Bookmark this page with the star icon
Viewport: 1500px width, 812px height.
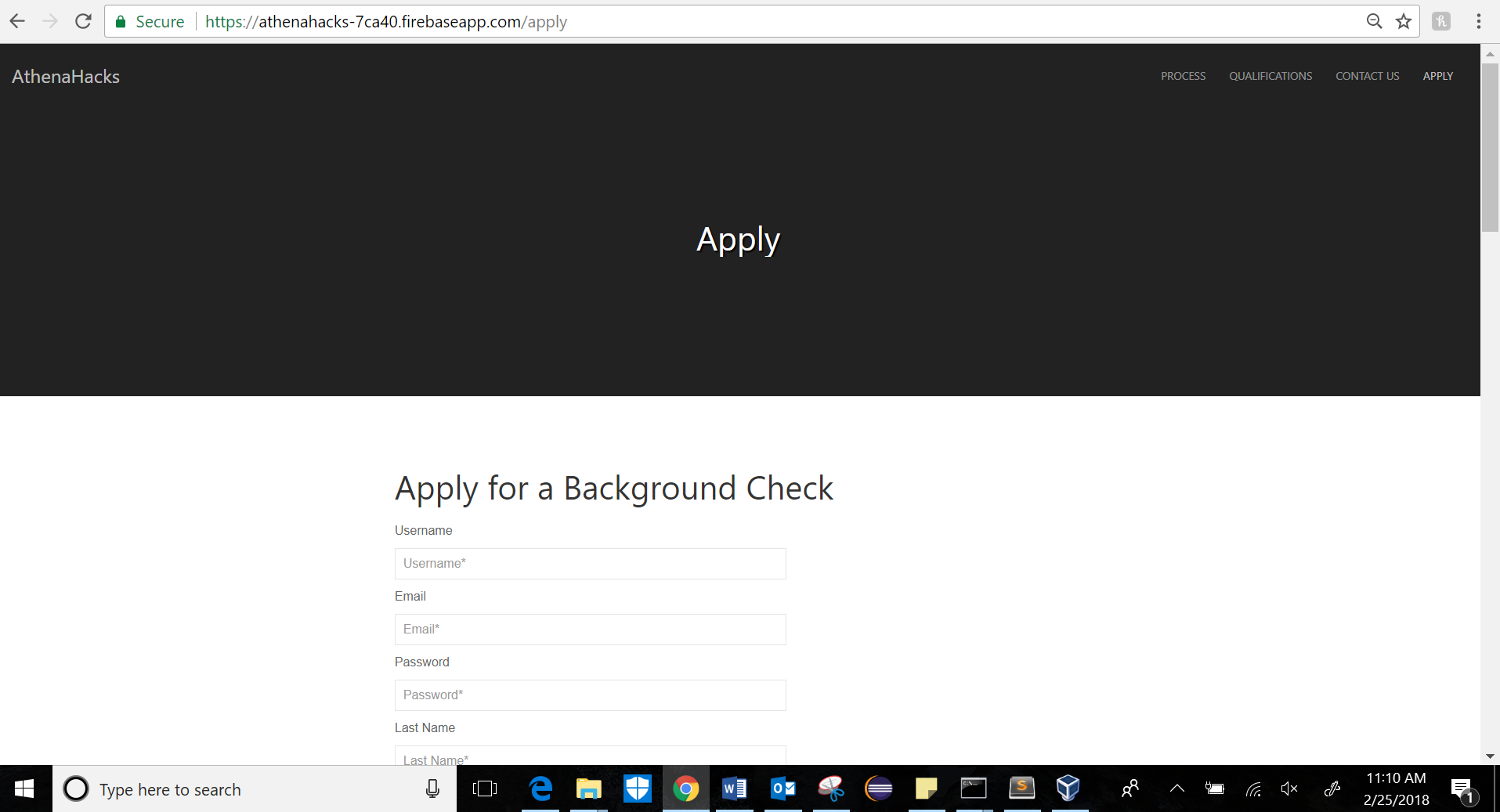pos(1404,21)
